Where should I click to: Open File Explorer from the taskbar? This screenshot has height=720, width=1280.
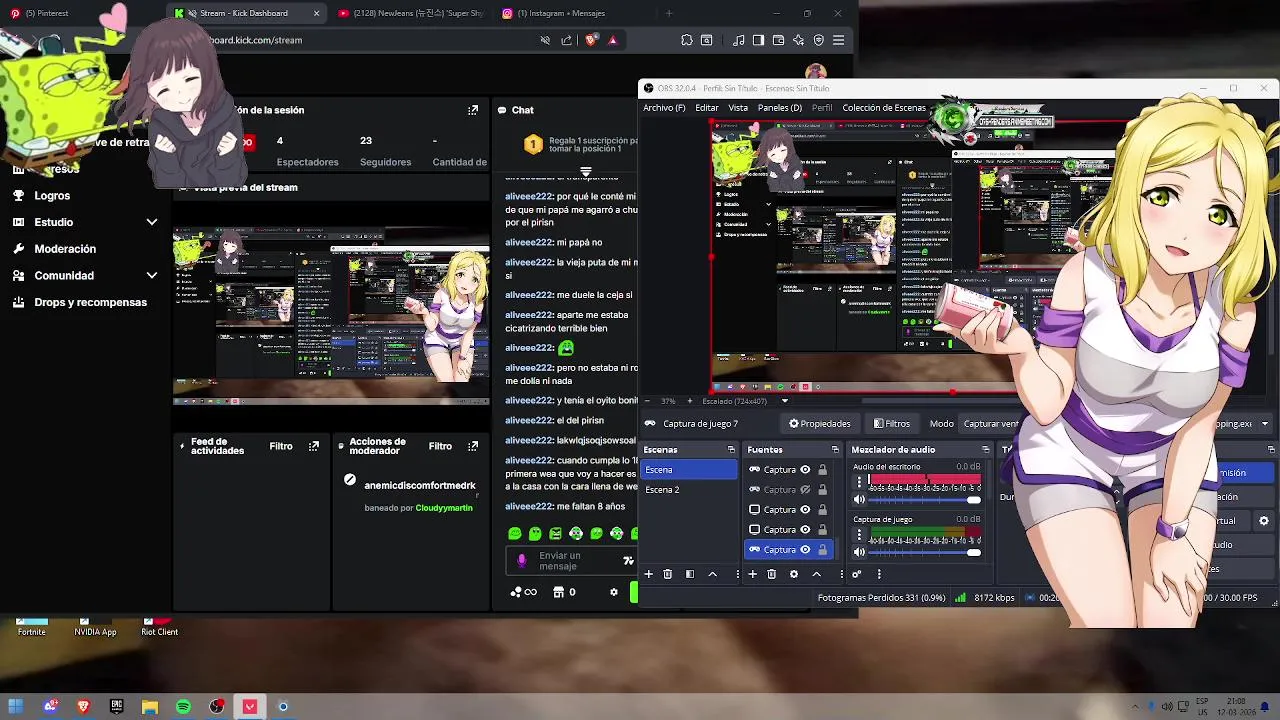tap(149, 707)
